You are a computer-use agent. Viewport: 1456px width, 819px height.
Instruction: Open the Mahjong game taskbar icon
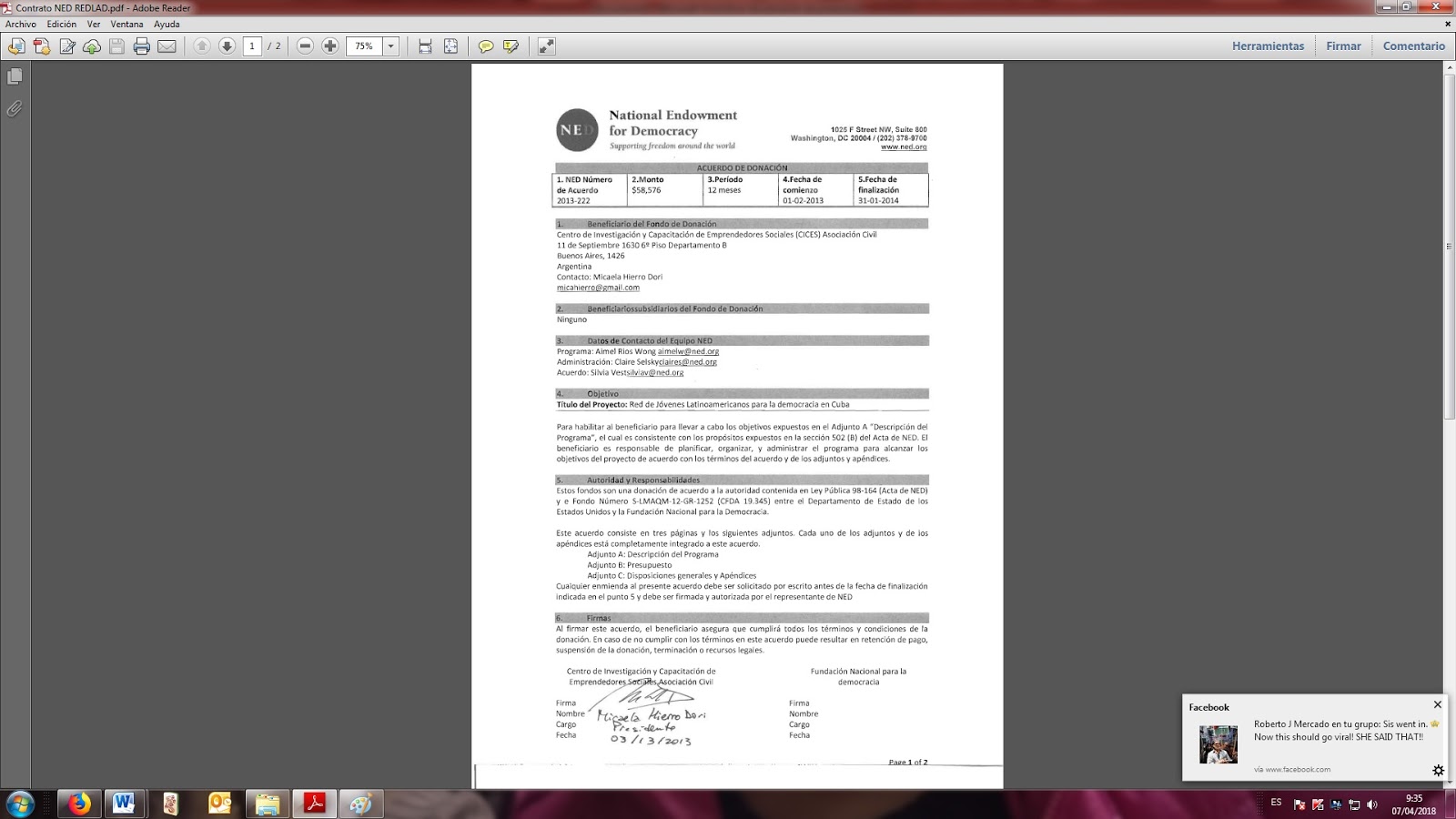(170, 804)
